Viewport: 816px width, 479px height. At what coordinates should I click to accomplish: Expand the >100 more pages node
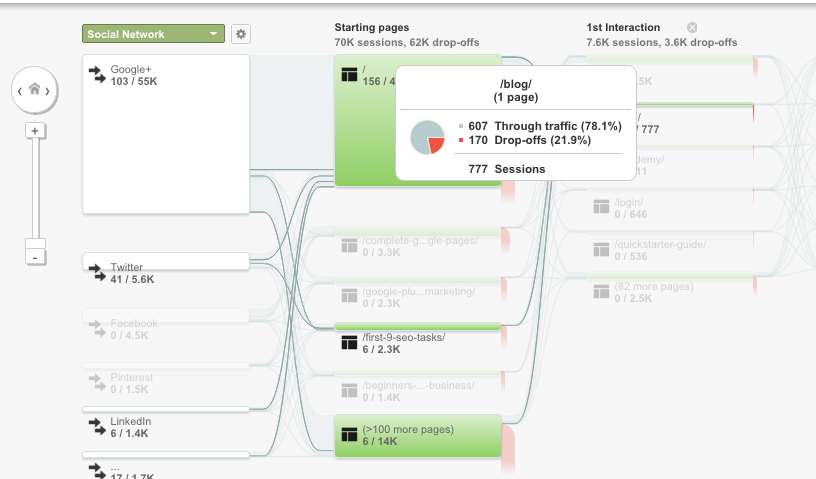(417, 436)
